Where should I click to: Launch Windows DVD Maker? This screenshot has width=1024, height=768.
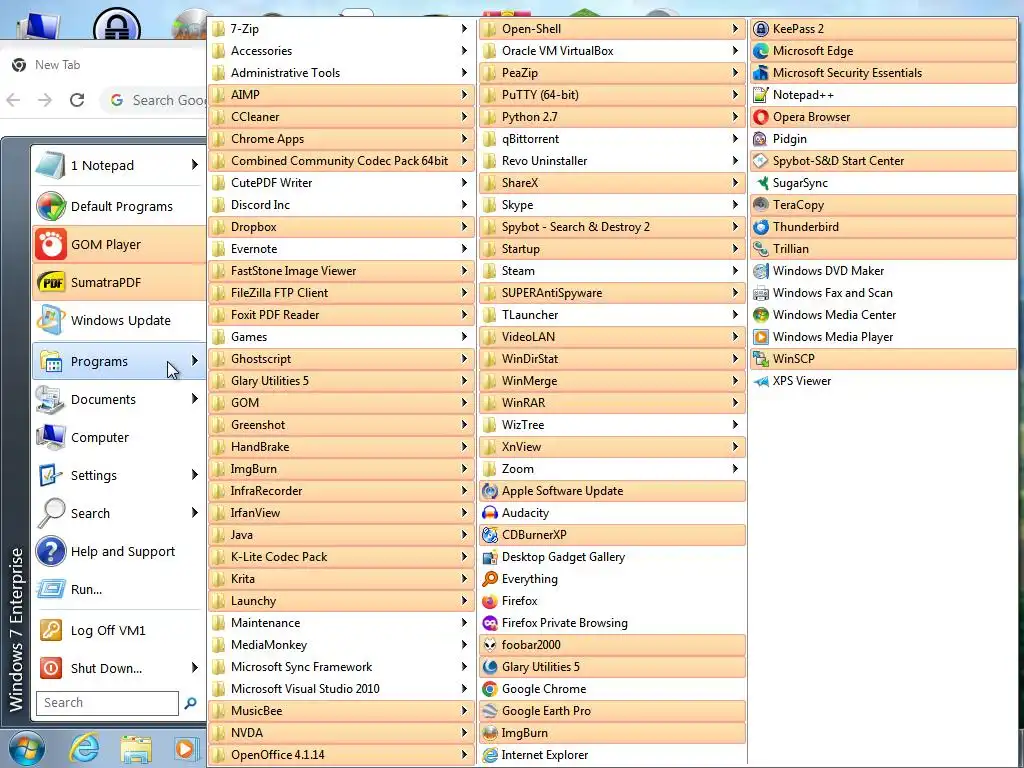[883, 271]
